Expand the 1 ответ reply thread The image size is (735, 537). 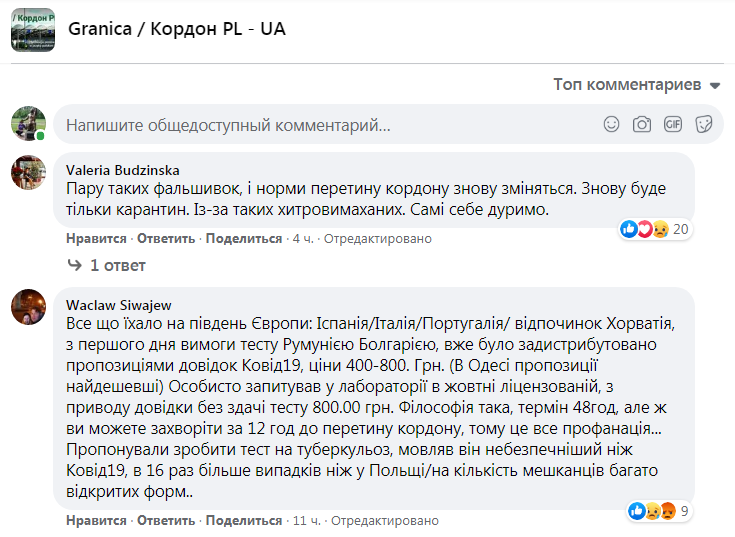pyautogui.click(x=106, y=266)
